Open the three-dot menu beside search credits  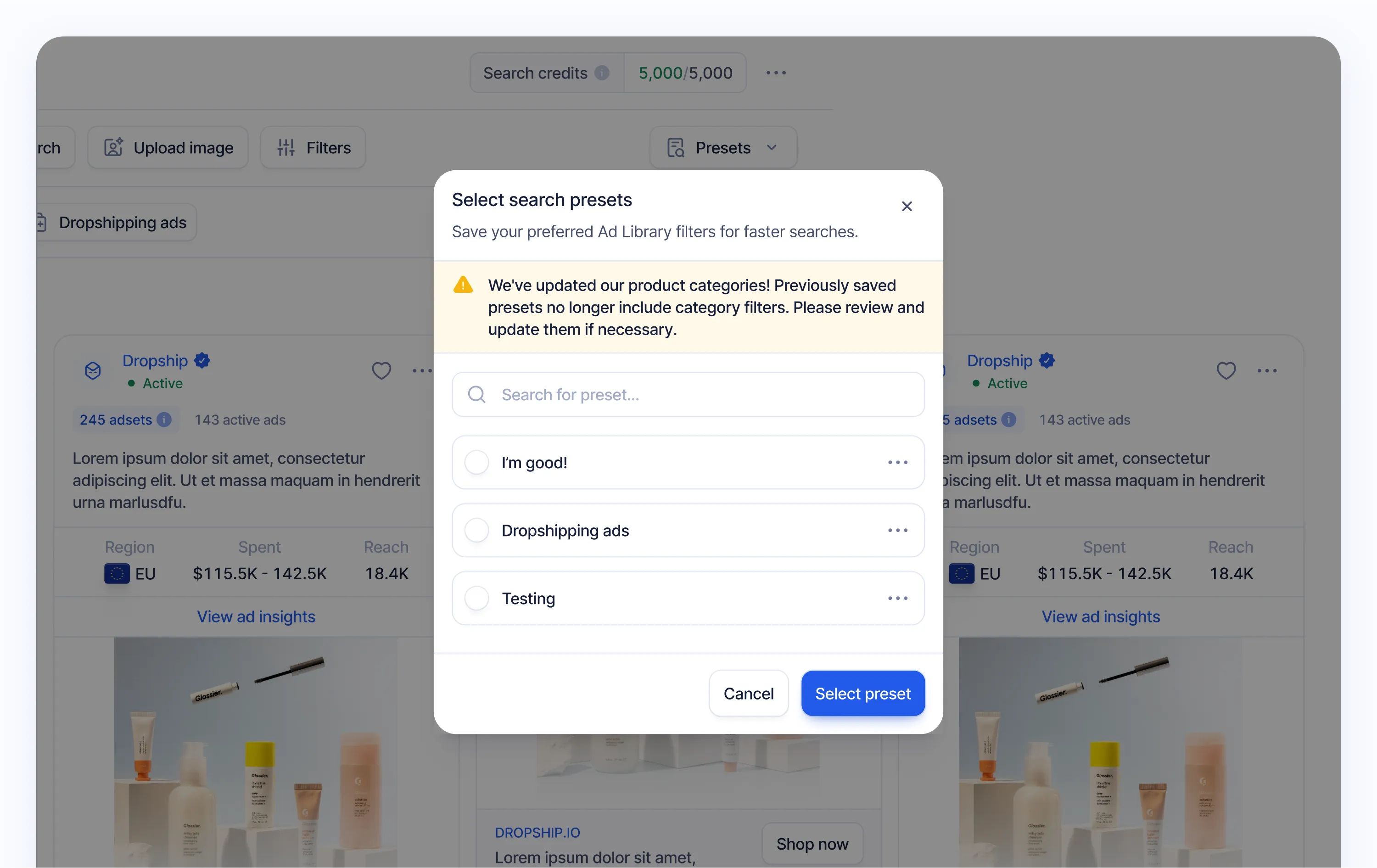coord(775,73)
